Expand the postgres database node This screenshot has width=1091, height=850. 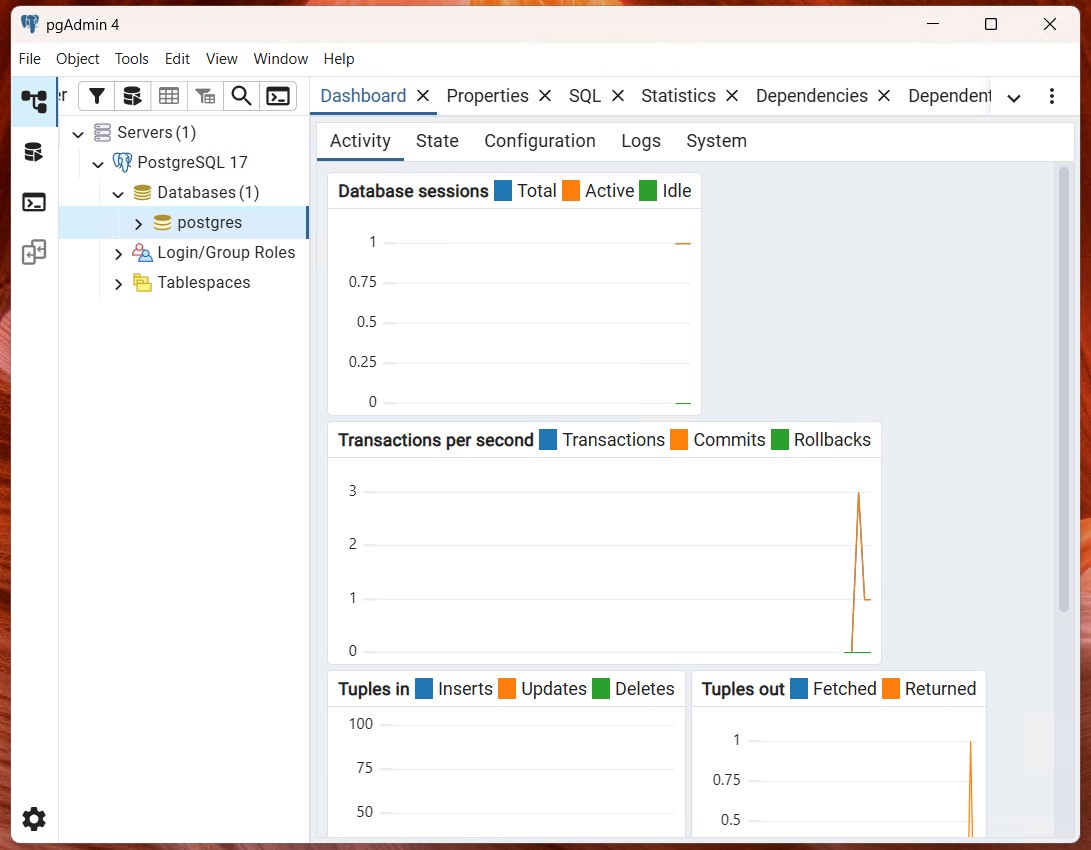(x=138, y=224)
